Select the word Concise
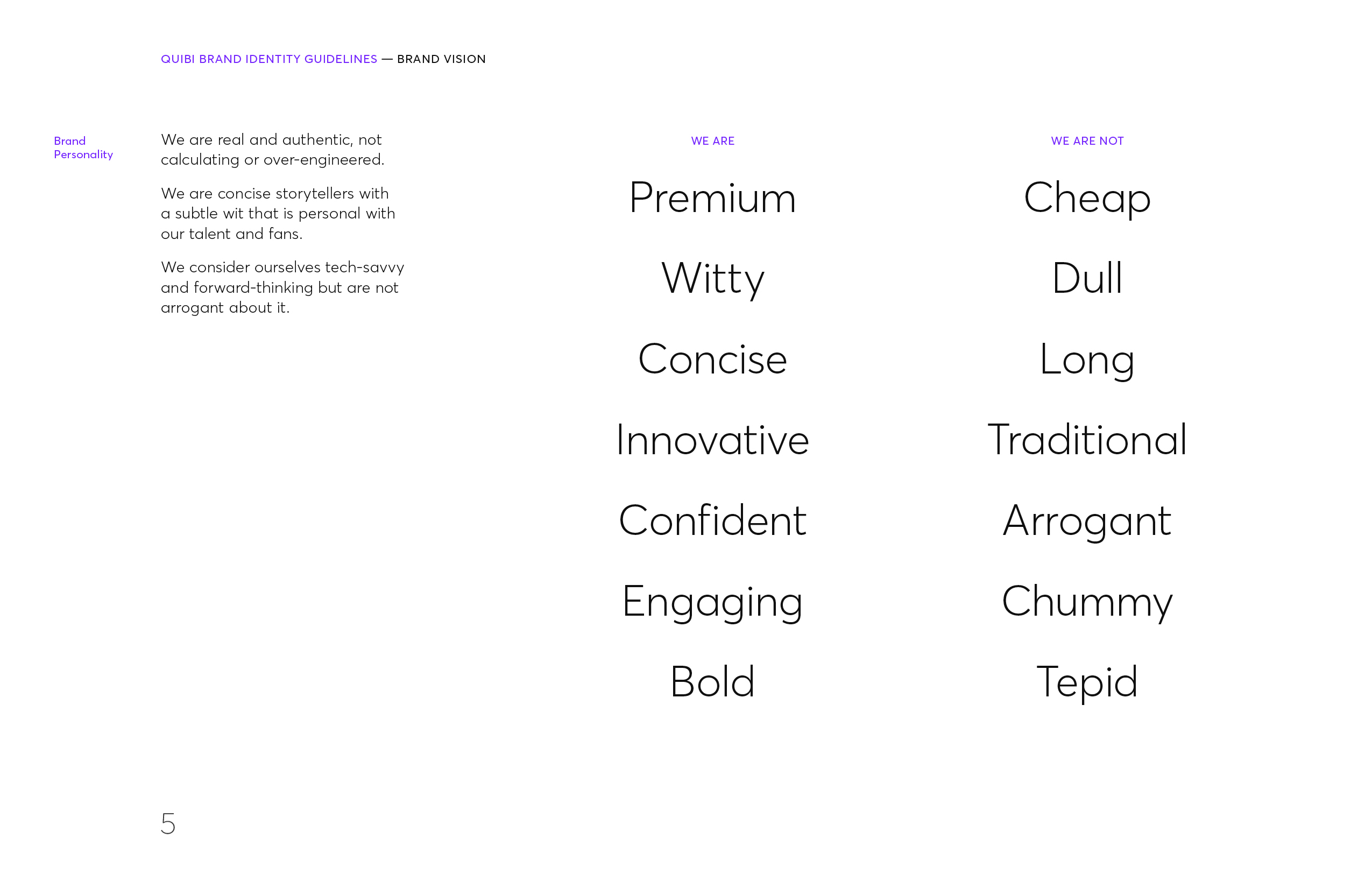Image resolution: width=1372 pixels, height=888 pixels. point(712,358)
